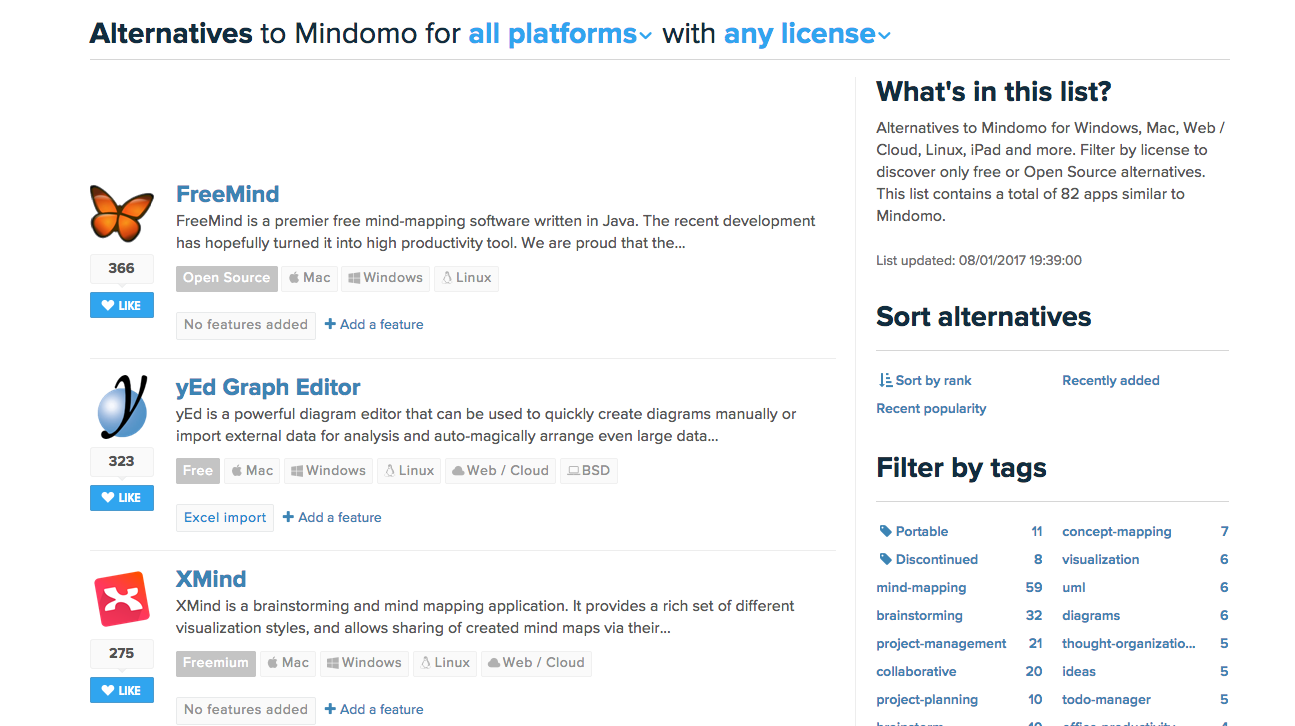Screen dimensions: 1295x726
Task: Click the Excel import feature tag
Action: pyautogui.click(x=225, y=518)
